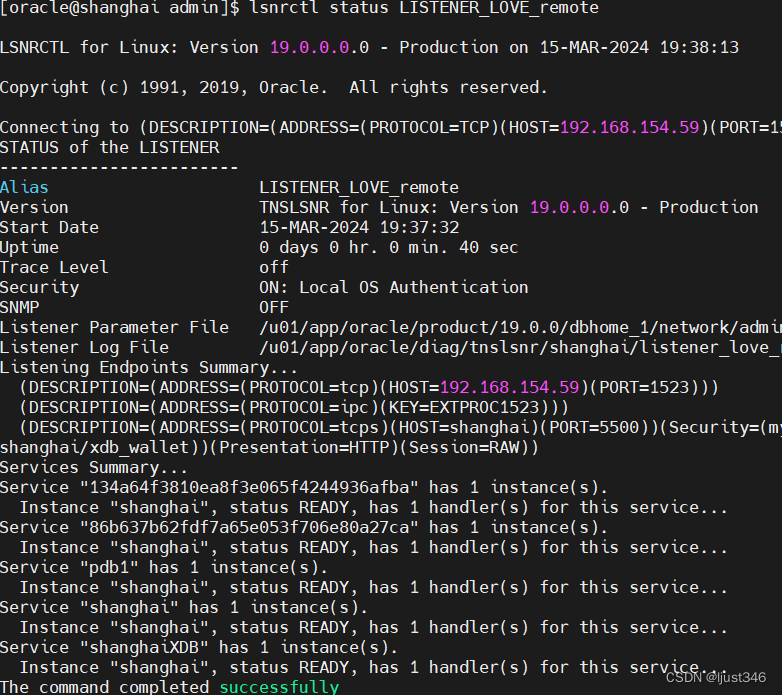Click 'shanghai/xdb_wallet))(Presentation=HTTP)(Session=RAW))' line
Screen dimensions: 782x695
(269, 448)
